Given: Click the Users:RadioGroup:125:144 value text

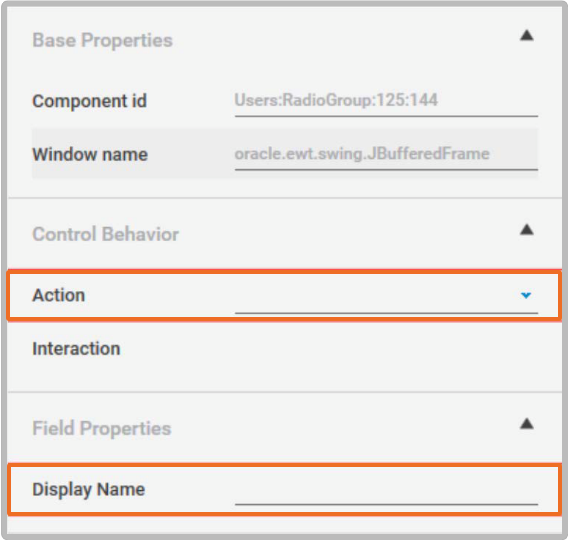Looking at the screenshot, I should pyautogui.click(x=336, y=100).
